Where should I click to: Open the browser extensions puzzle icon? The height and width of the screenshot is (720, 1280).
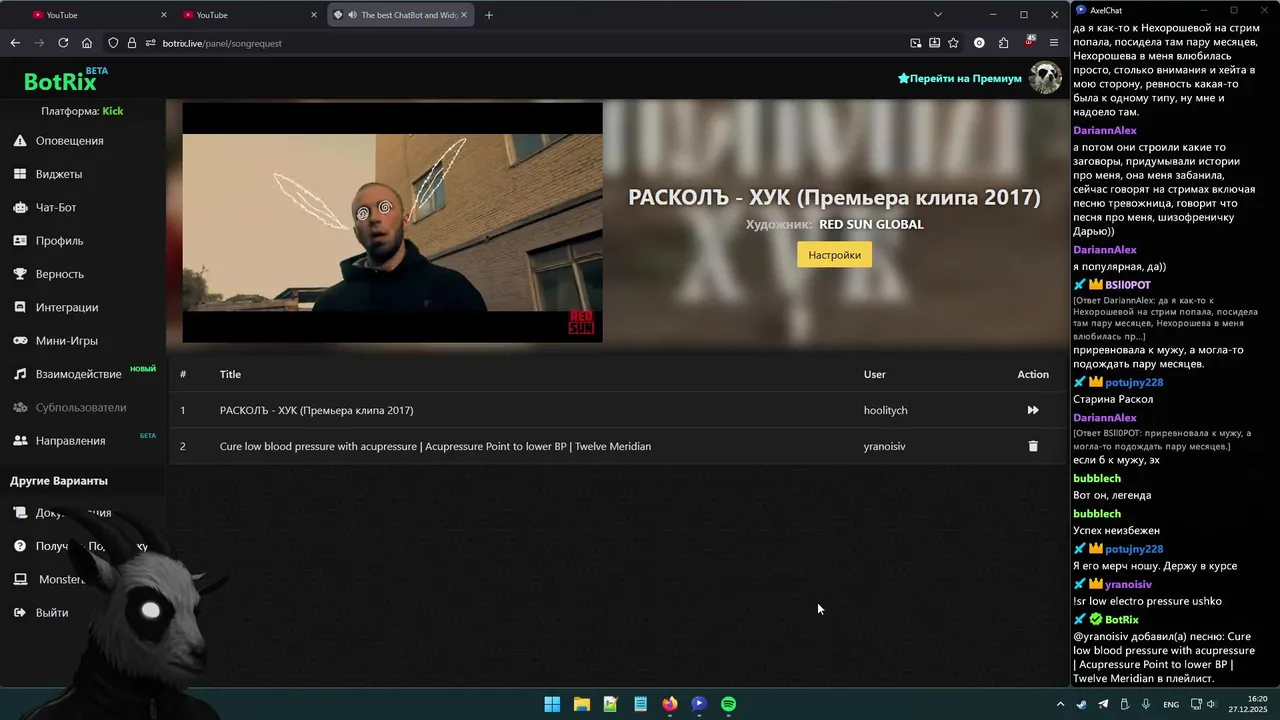1003,43
